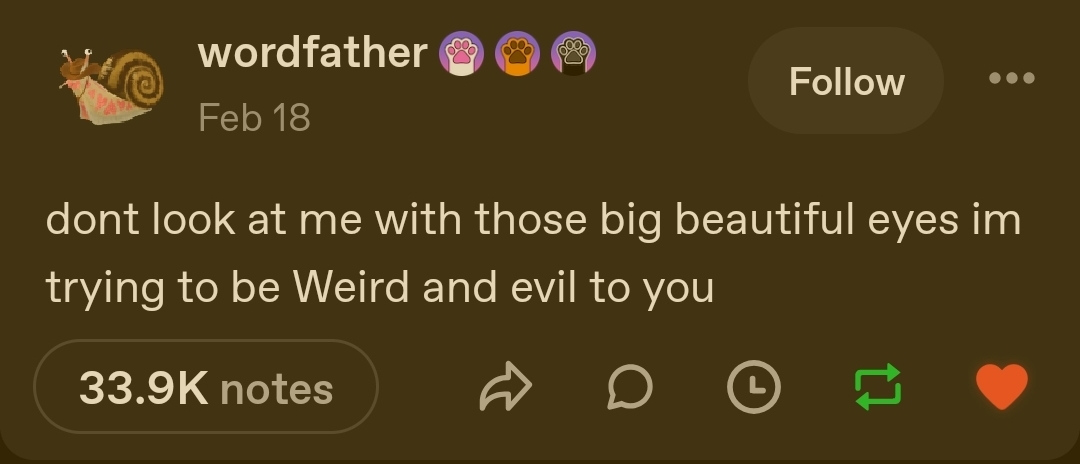Viewport: 1080px width, 464px height.
Task: Click the pink paw badge
Action: click(461, 53)
